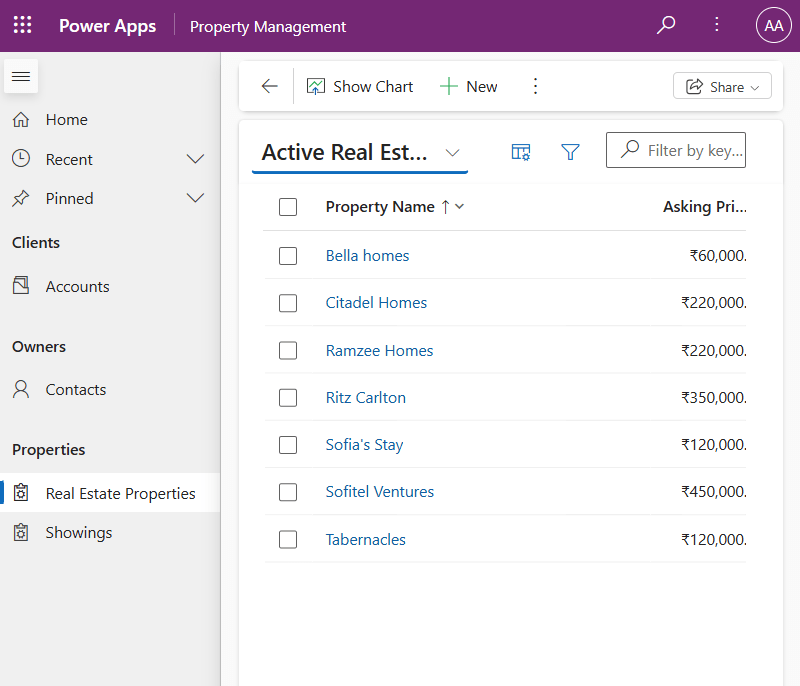Open the AA account avatar
The image size is (800, 686).
pyautogui.click(x=773, y=26)
